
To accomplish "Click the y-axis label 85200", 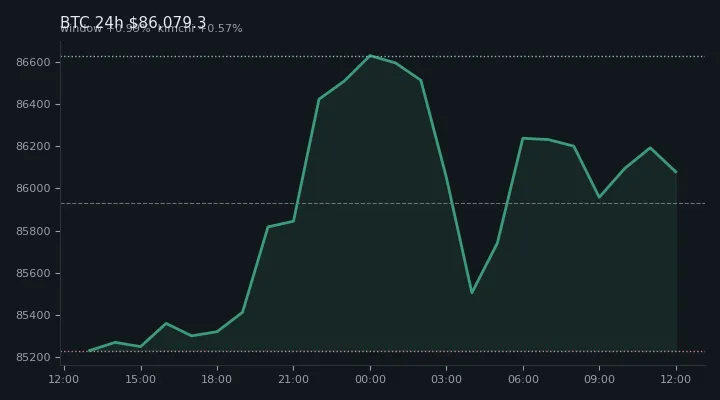I will [33, 358].
